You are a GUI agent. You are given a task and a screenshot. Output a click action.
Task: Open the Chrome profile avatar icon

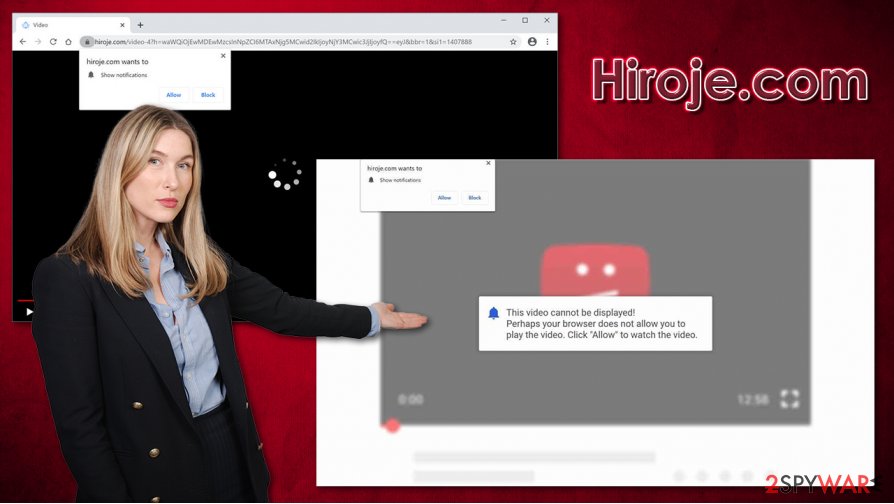pos(532,42)
